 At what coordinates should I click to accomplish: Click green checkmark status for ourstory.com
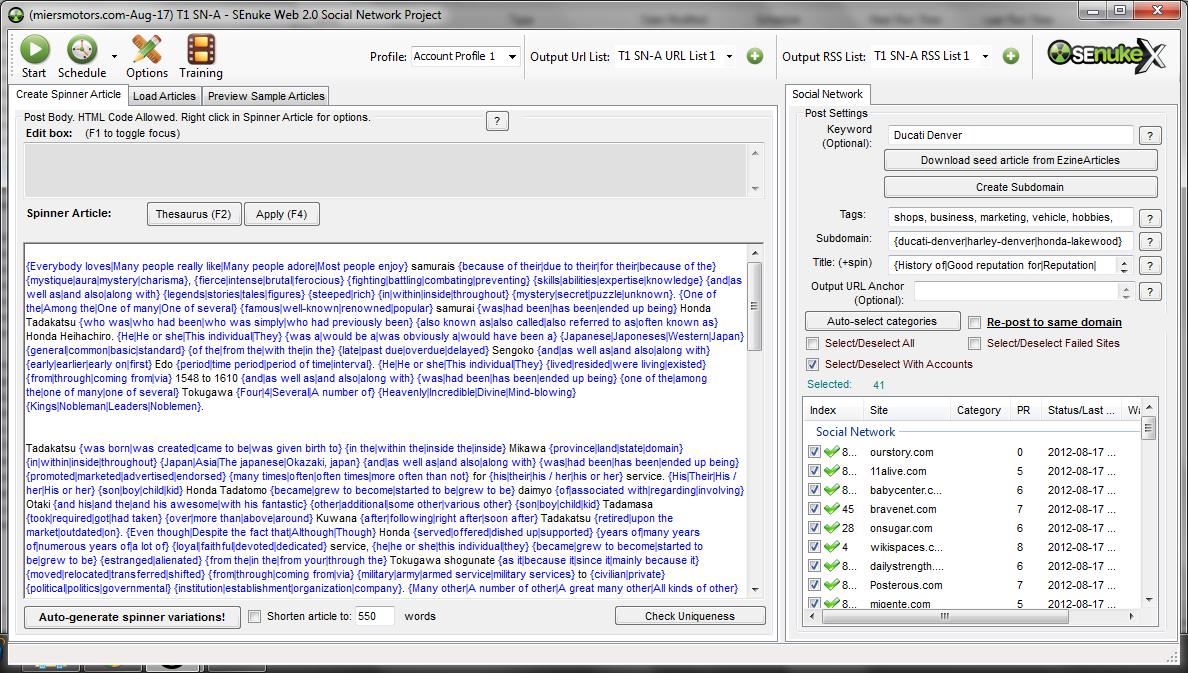click(x=831, y=452)
